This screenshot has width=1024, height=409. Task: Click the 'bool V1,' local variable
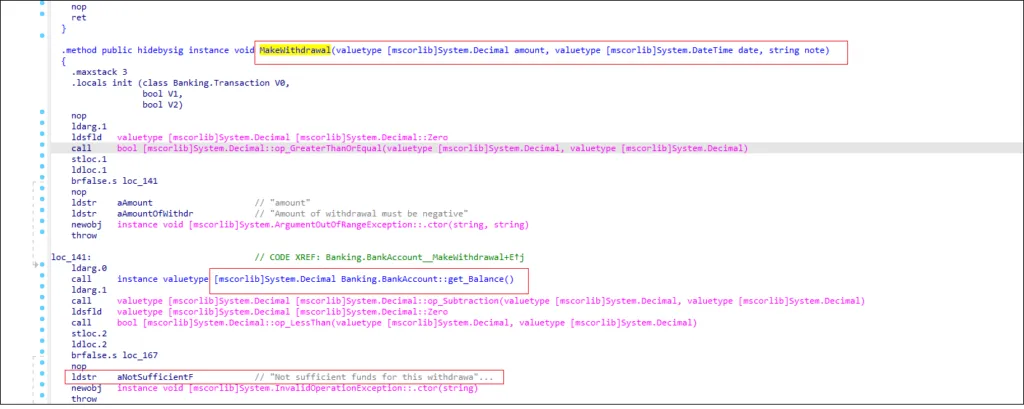coord(164,94)
